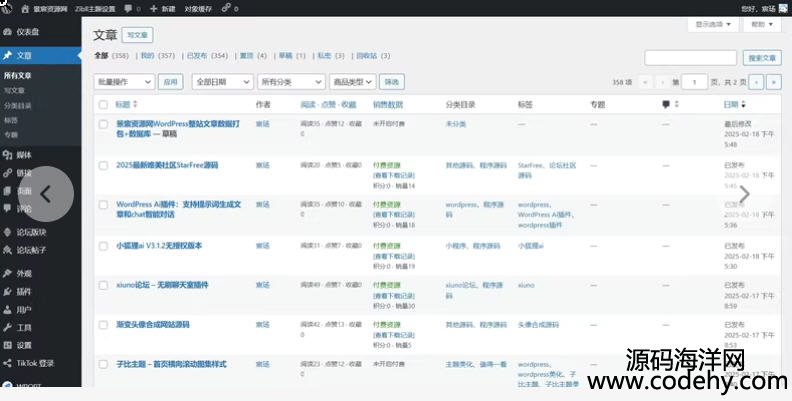Check the 小狐狸ai V3.1.2无授权版本 row
792x401 pixels.
pos(104,246)
